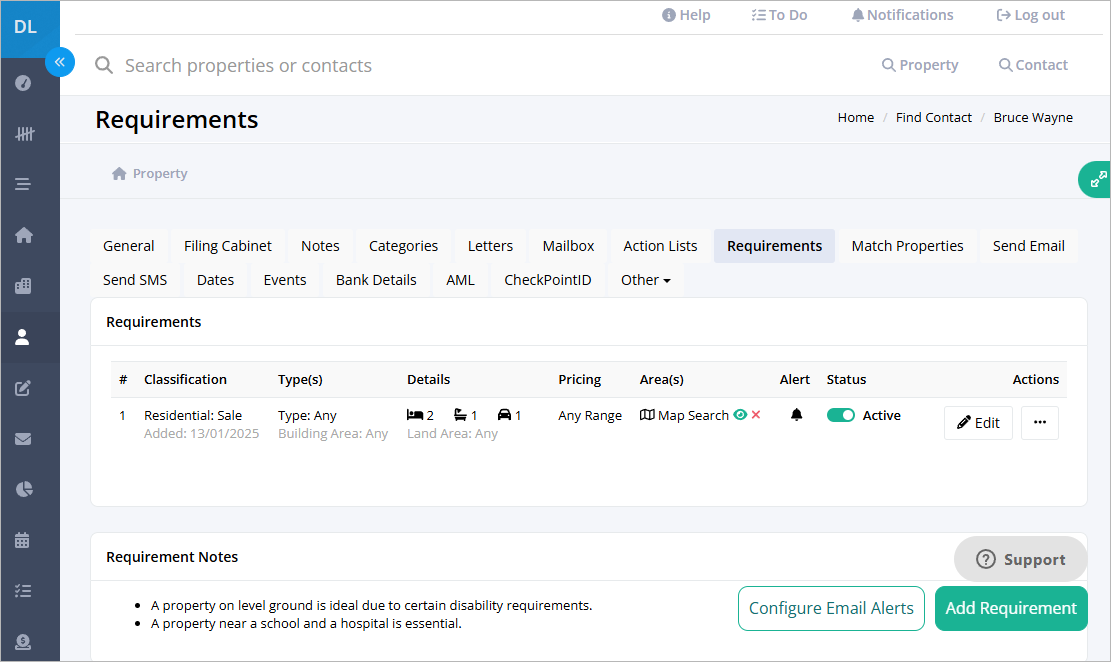This screenshot has width=1111, height=662.
Task: Open the checklist tasks sidebar icon
Action: click(x=23, y=590)
